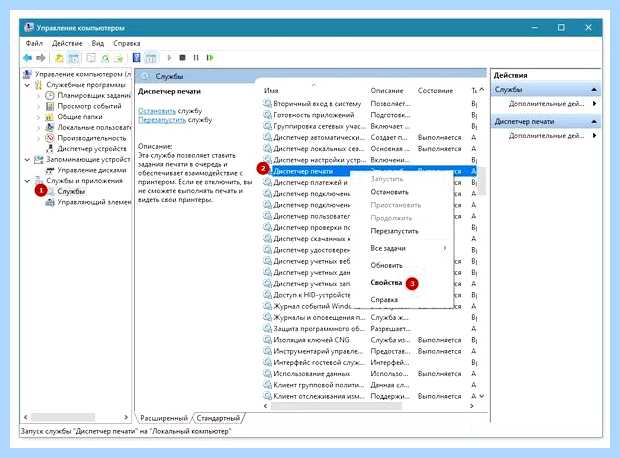Viewport: 620px width, 458px height.
Task: Open the Файл menu
Action: pyautogui.click(x=34, y=43)
